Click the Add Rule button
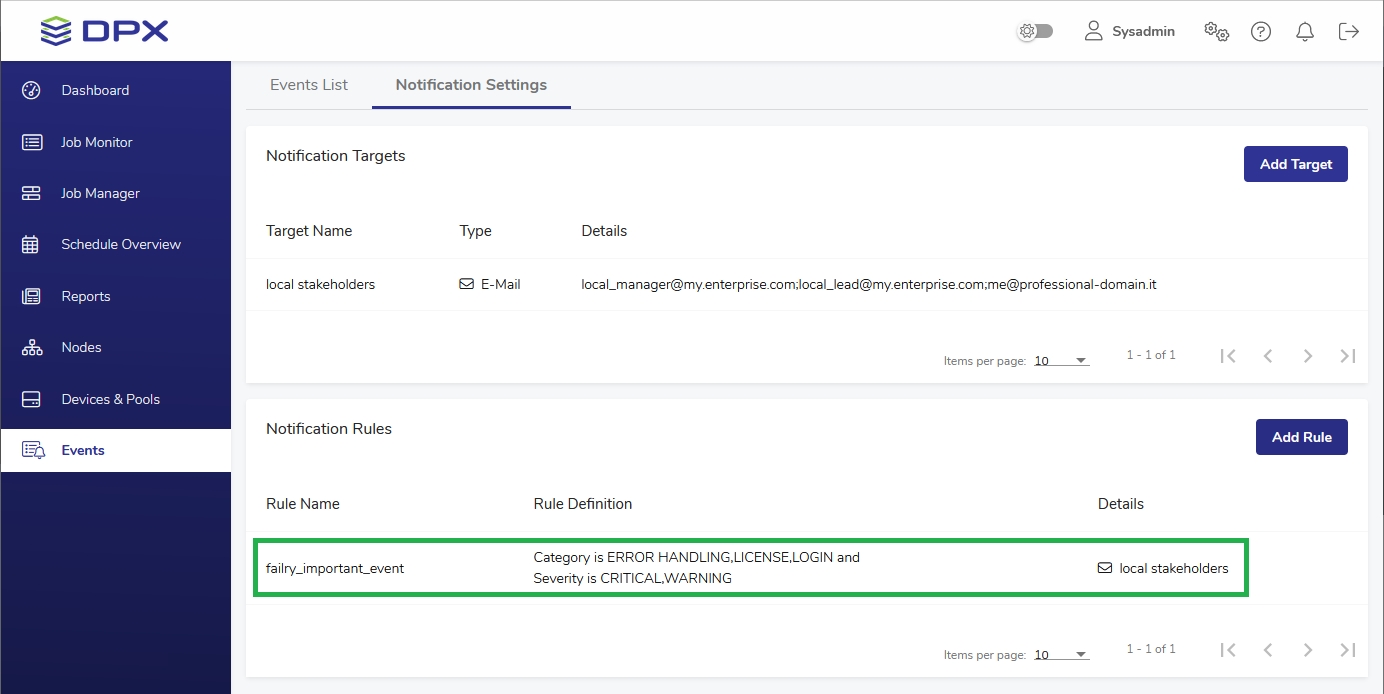Viewport: 1384px width, 694px height. 1301,437
